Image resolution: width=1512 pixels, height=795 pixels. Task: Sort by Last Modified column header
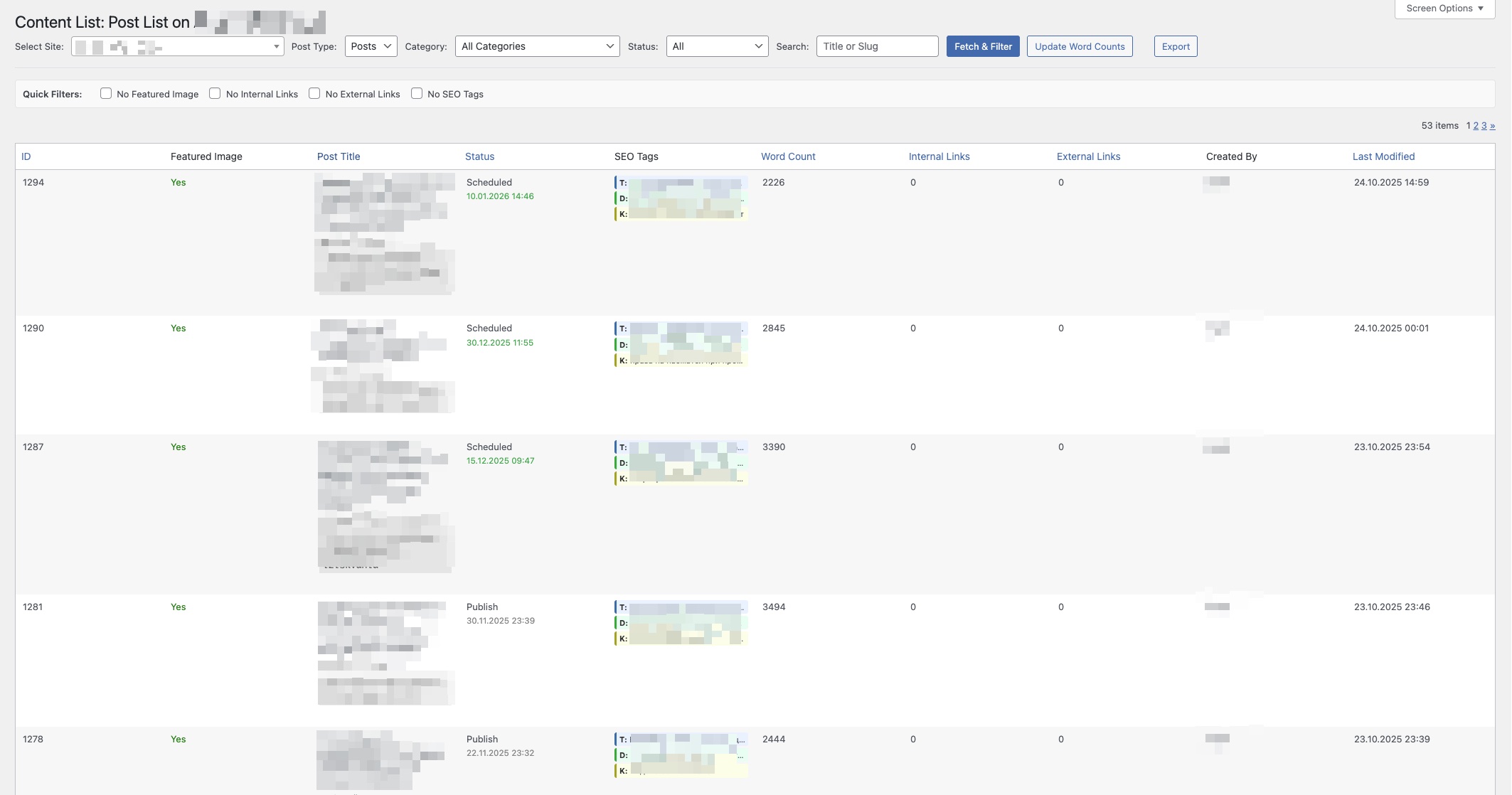click(x=1383, y=156)
